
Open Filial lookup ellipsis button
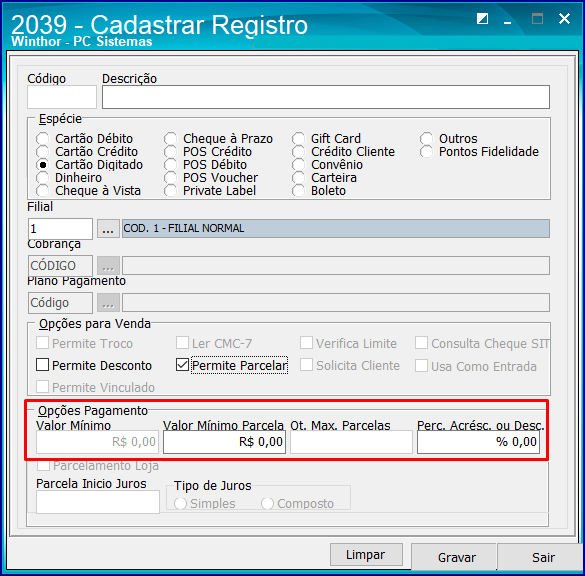(108, 229)
